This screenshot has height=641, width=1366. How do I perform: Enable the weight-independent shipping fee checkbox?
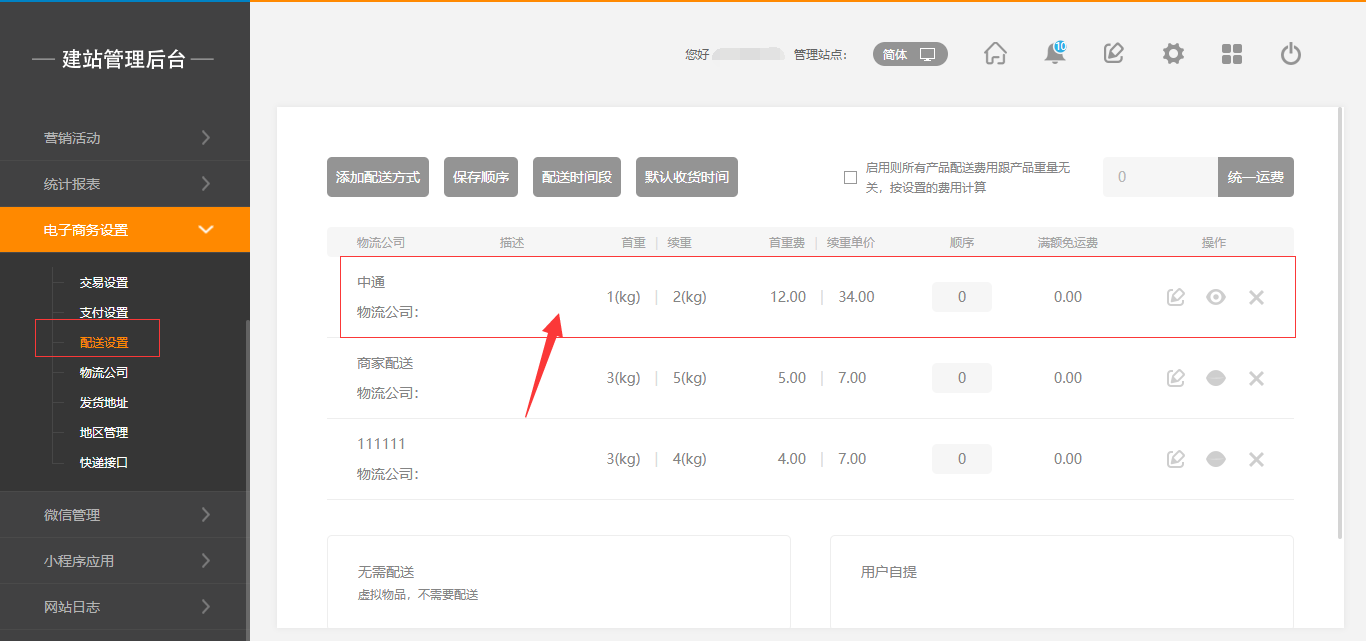(x=851, y=178)
